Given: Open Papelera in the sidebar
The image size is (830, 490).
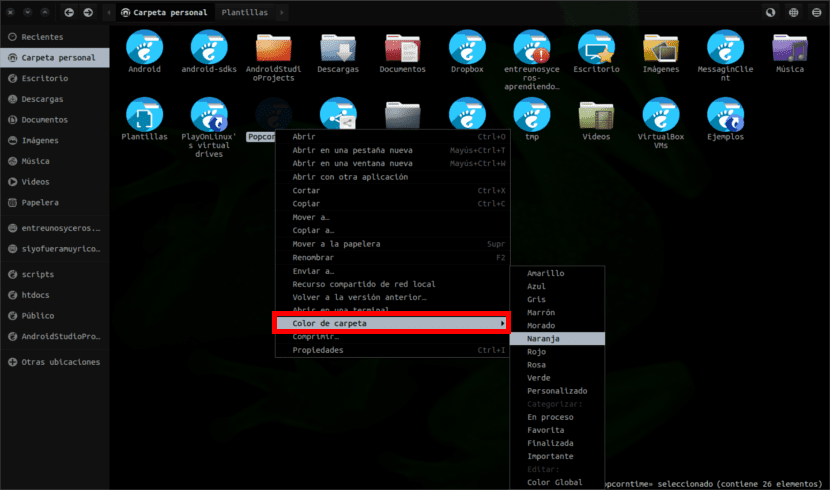Looking at the screenshot, I should [x=55, y=202].
